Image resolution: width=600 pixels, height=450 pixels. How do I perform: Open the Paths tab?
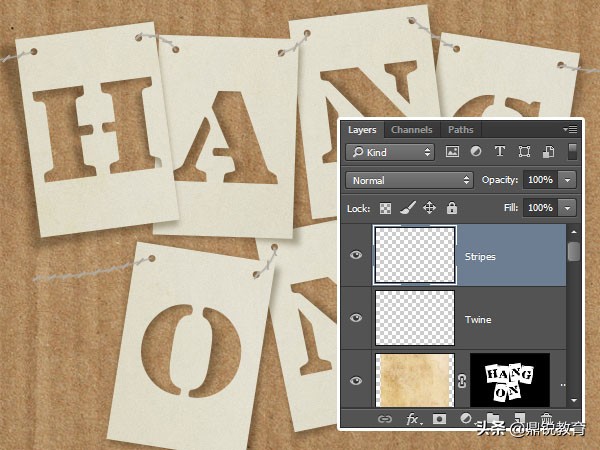(461, 130)
